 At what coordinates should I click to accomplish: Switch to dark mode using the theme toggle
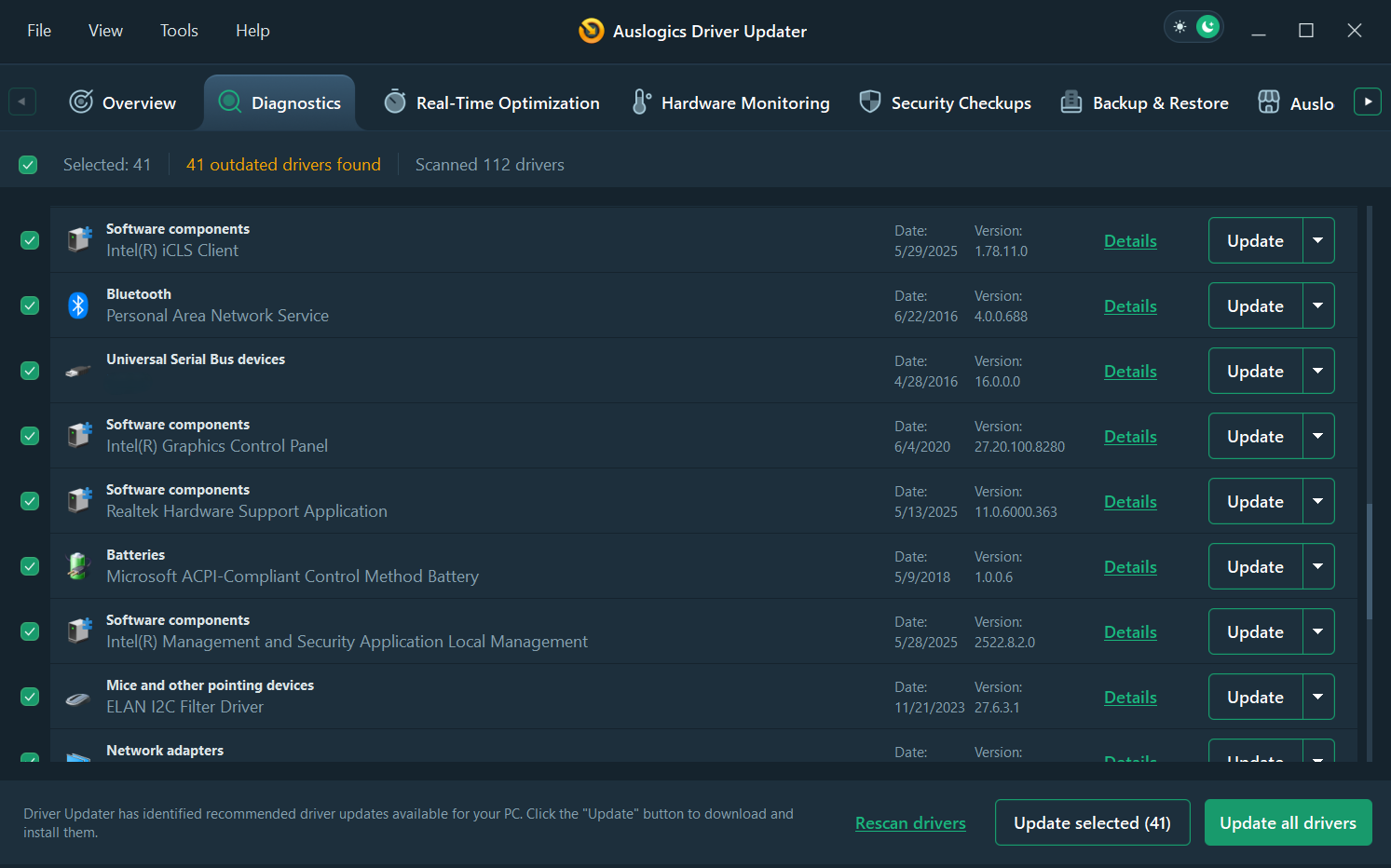point(1207,26)
